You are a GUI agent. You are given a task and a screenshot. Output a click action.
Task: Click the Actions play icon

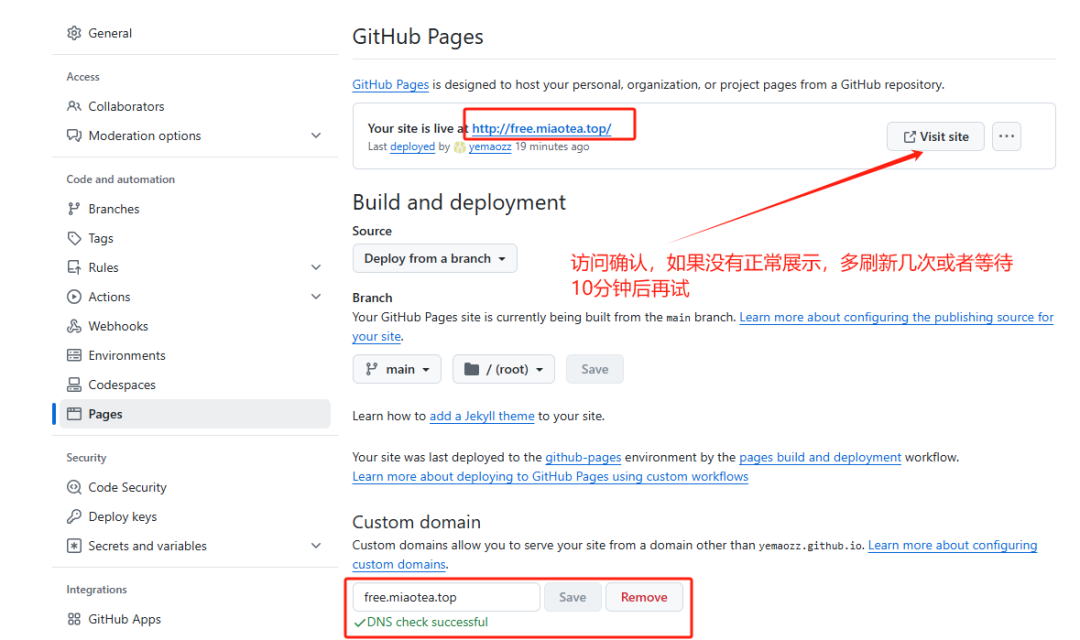point(74,297)
